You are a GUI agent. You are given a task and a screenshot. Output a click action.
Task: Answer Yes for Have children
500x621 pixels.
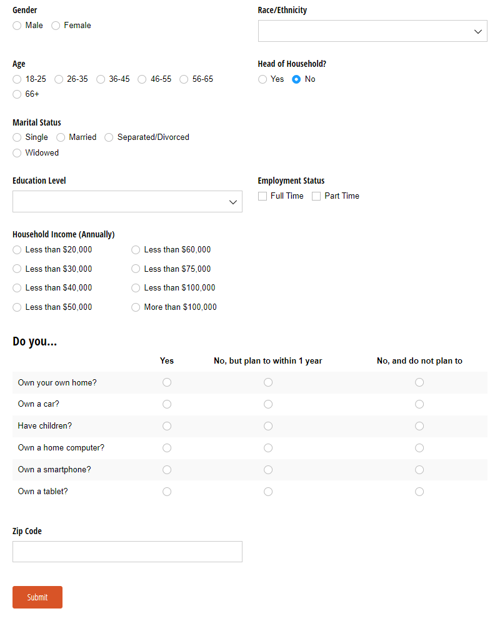click(167, 426)
